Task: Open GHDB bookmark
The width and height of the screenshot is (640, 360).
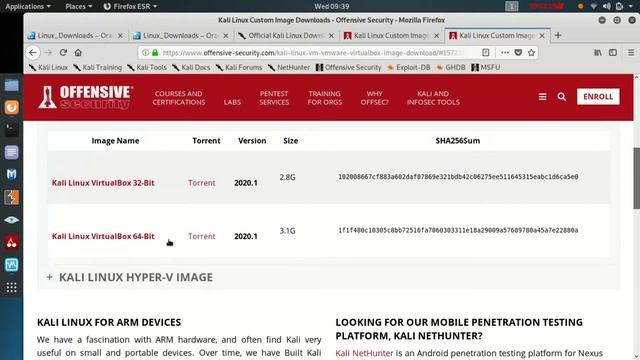Action: coord(451,67)
